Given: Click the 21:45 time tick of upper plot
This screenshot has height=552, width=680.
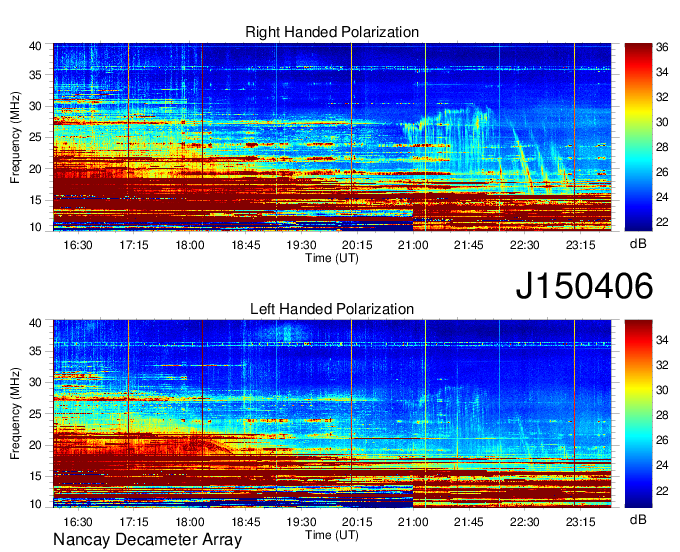Looking at the screenshot, I should pyautogui.click(x=468, y=245).
